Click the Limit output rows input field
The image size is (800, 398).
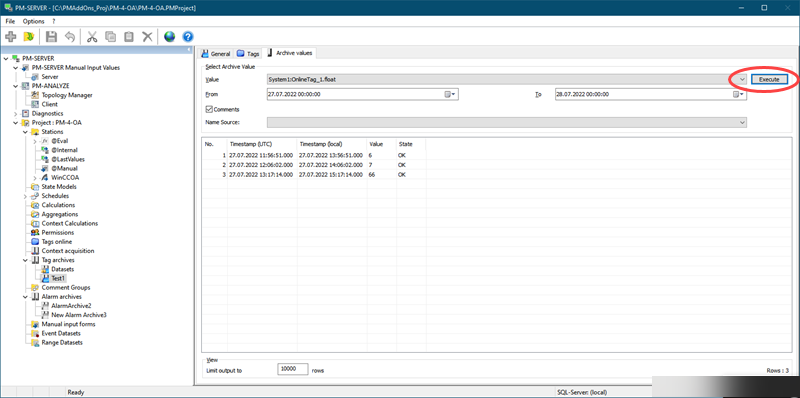(293, 369)
